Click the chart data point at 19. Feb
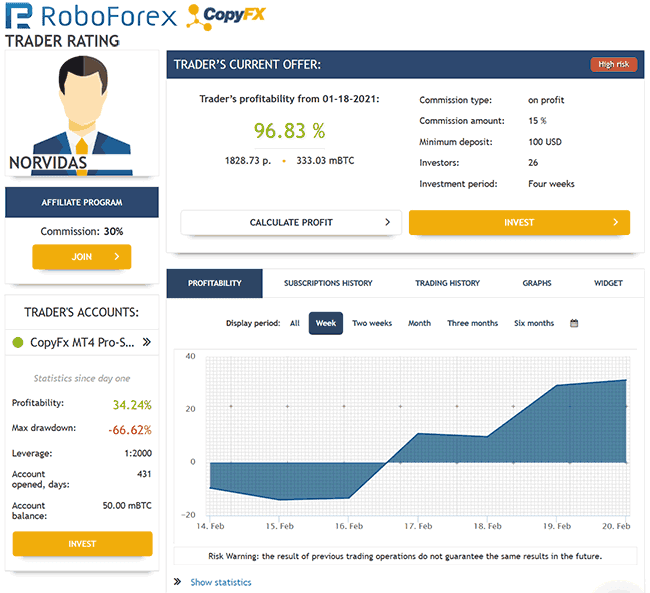Screen dimensions: 650x593 click(557, 385)
